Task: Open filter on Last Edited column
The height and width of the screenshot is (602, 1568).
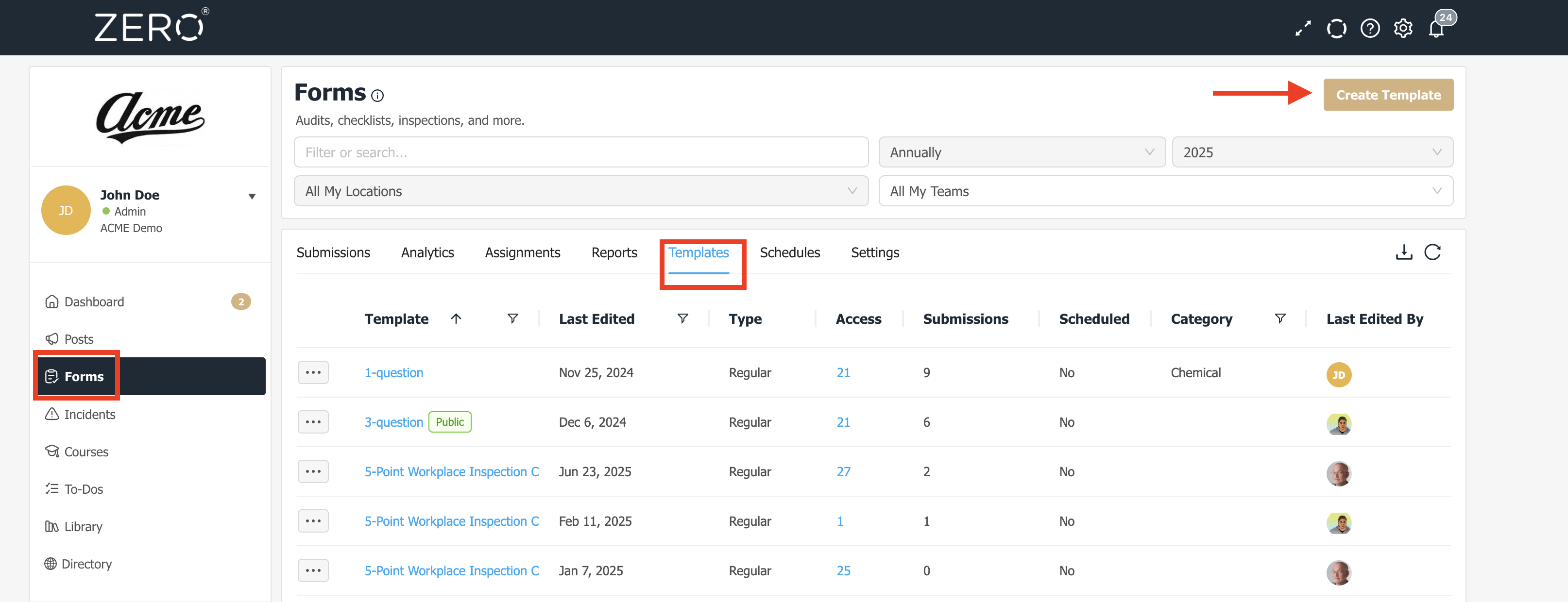Action: (x=682, y=318)
